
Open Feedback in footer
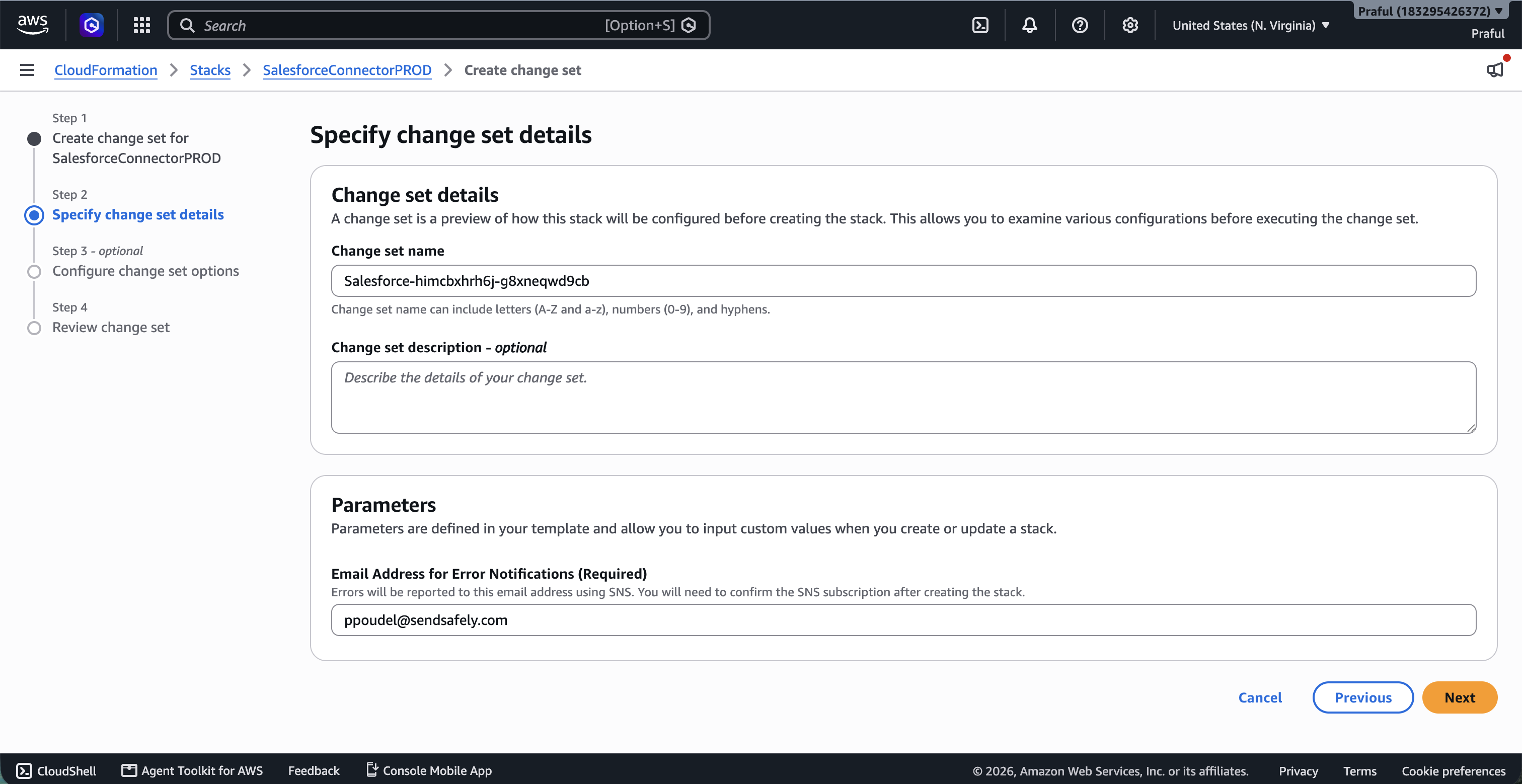[314, 770]
